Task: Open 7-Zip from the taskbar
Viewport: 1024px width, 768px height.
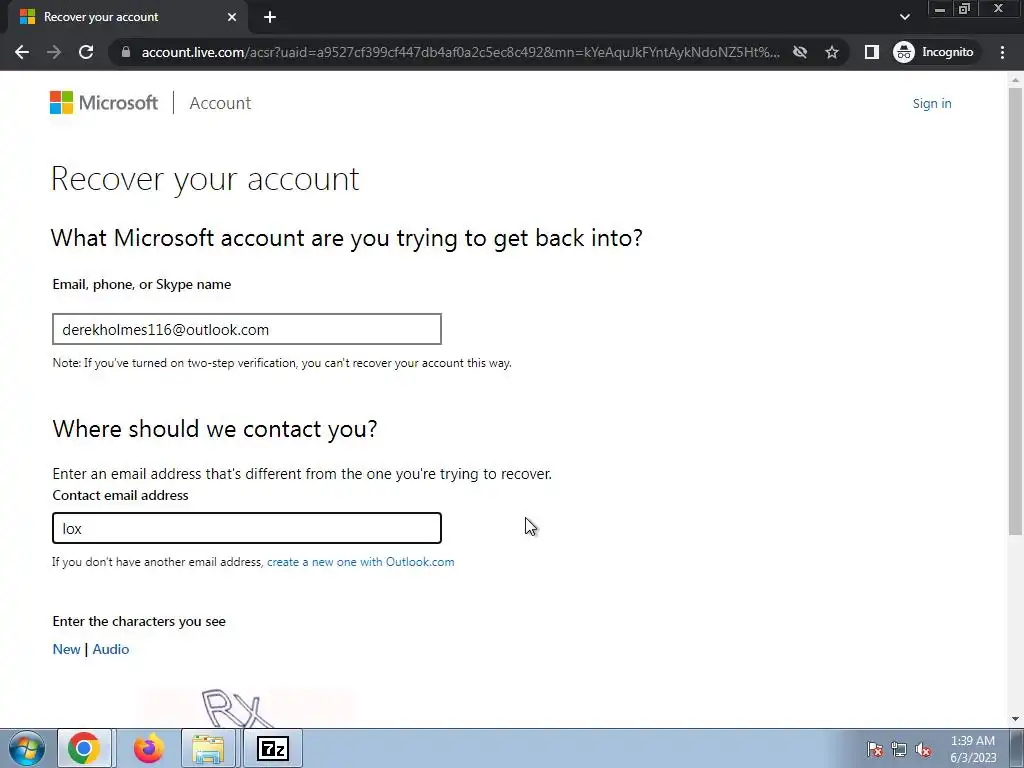Action: (x=272, y=748)
